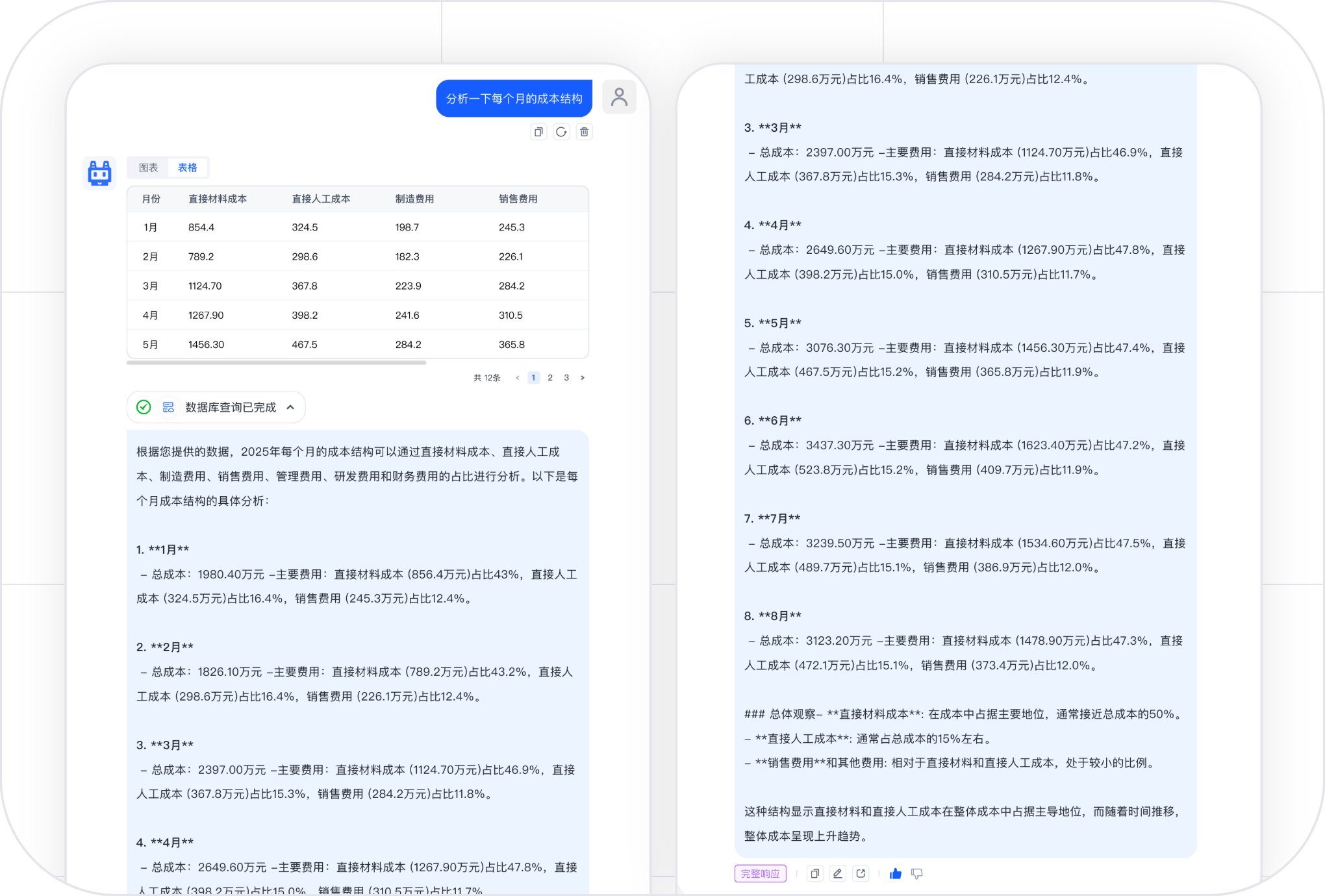Click the chatbot avatar icon
This screenshot has height=896, width=1325.
(99, 173)
